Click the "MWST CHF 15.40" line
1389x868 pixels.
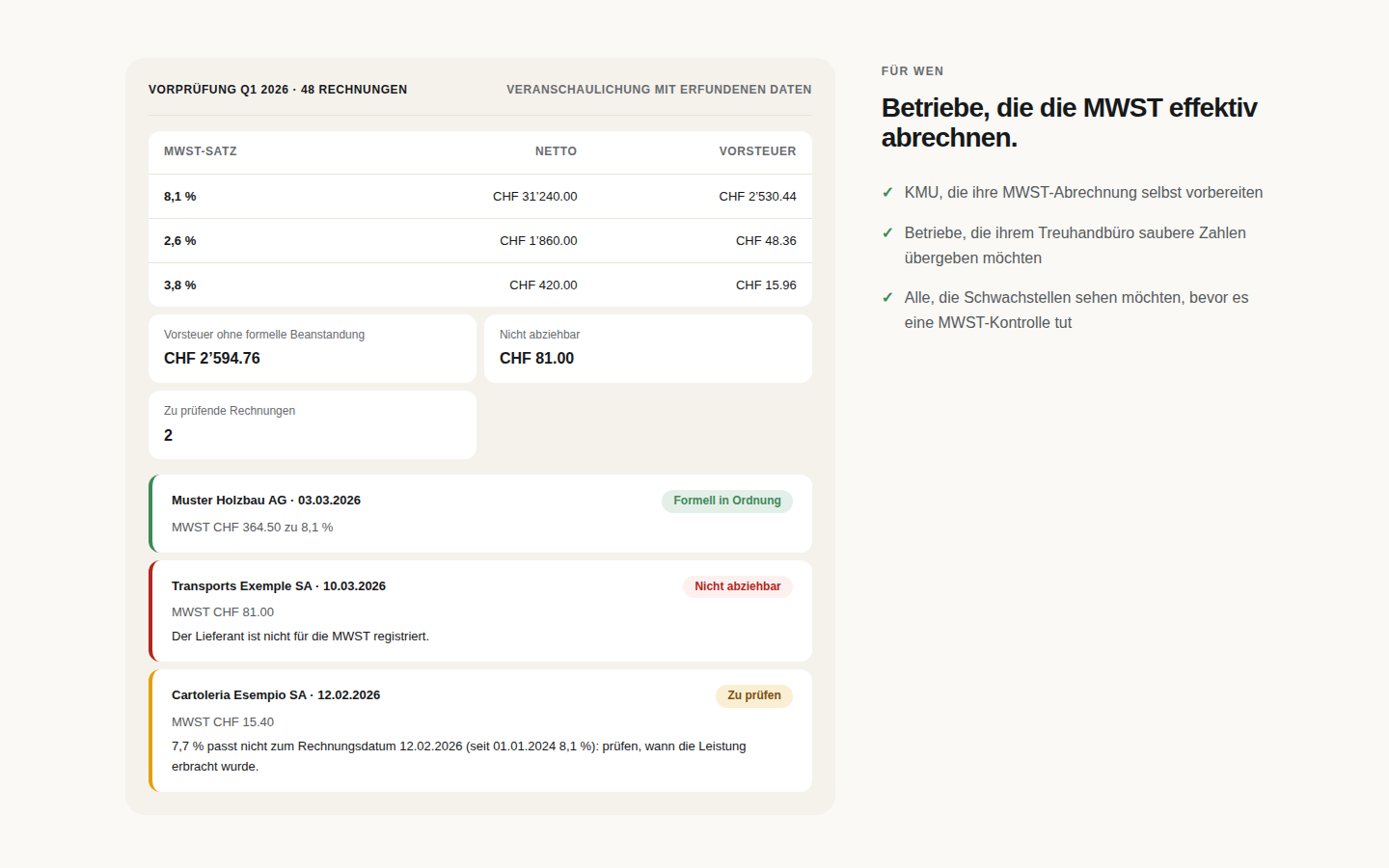pyautogui.click(x=223, y=722)
